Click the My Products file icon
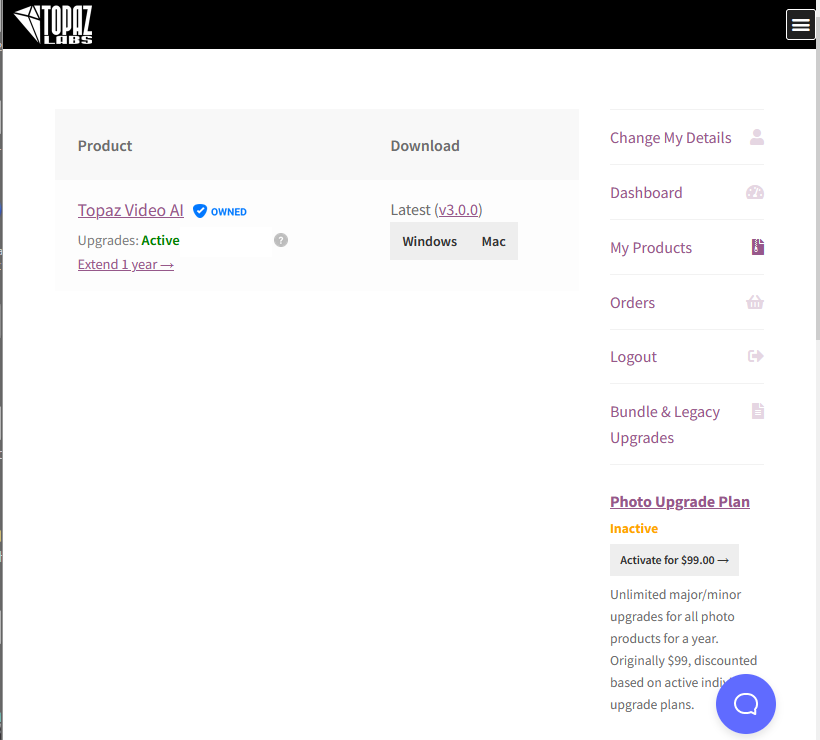 (x=757, y=247)
